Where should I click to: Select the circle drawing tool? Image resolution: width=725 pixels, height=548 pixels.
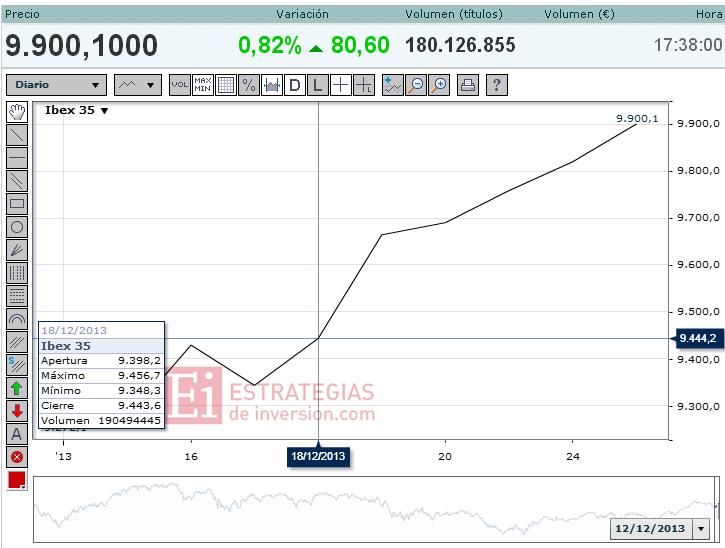(17, 227)
